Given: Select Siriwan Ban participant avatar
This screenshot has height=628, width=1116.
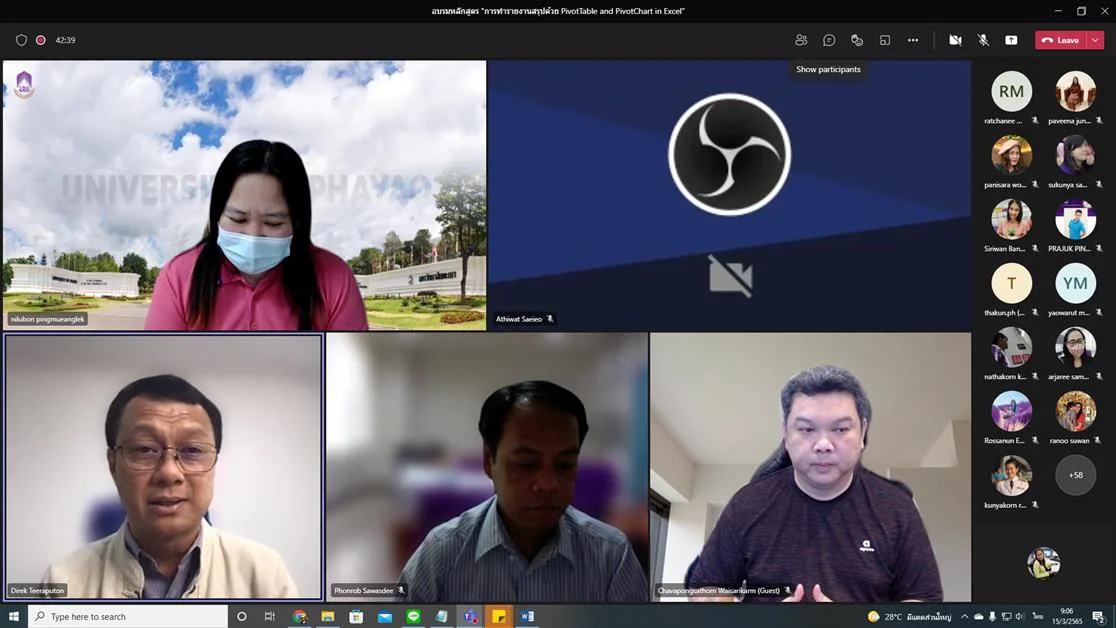Looking at the screenshot, I should coord(1011,219).
